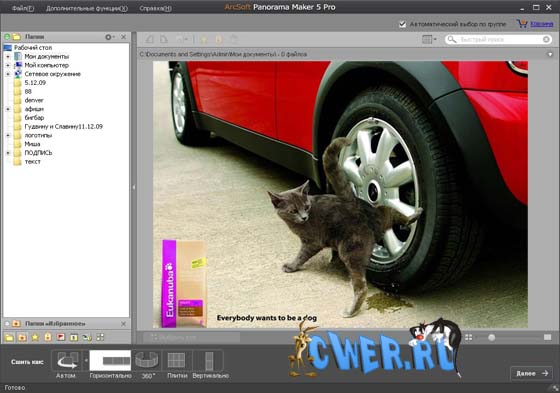Viewport: 560px width, 393px height.
Task: Select the denver folder in tree
Action: pyautogui.click(x=34, y=100)
